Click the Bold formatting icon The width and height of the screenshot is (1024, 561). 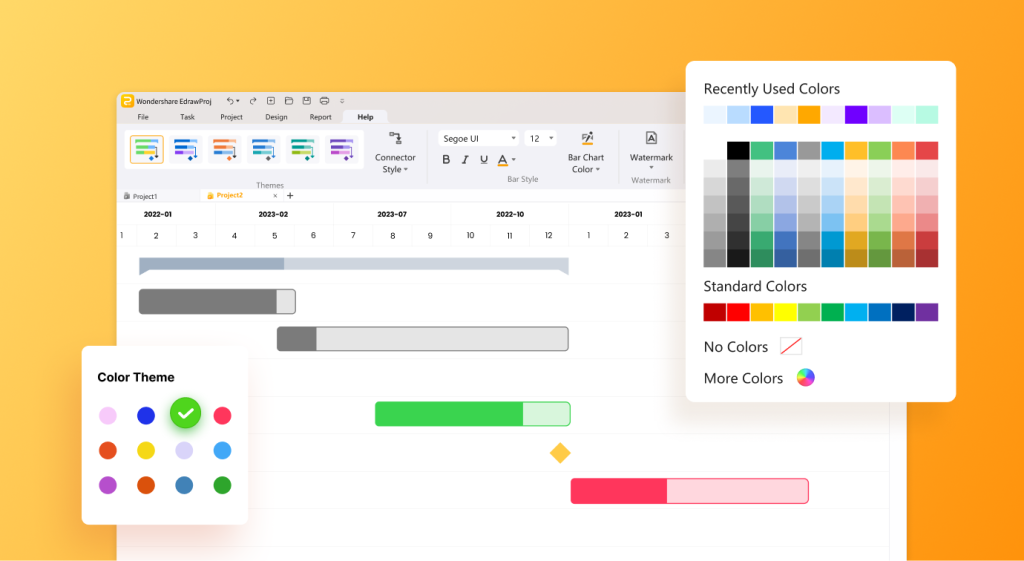coord(446,159)
